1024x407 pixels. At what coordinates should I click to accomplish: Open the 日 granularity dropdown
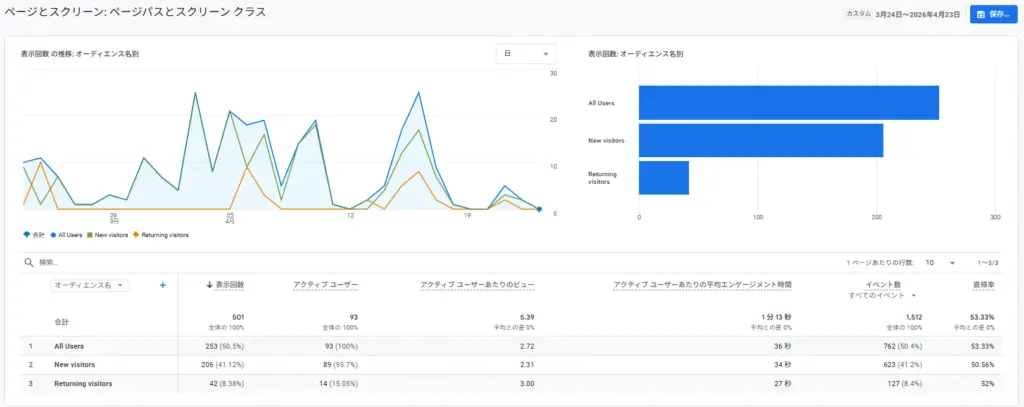tap(526, 53)
